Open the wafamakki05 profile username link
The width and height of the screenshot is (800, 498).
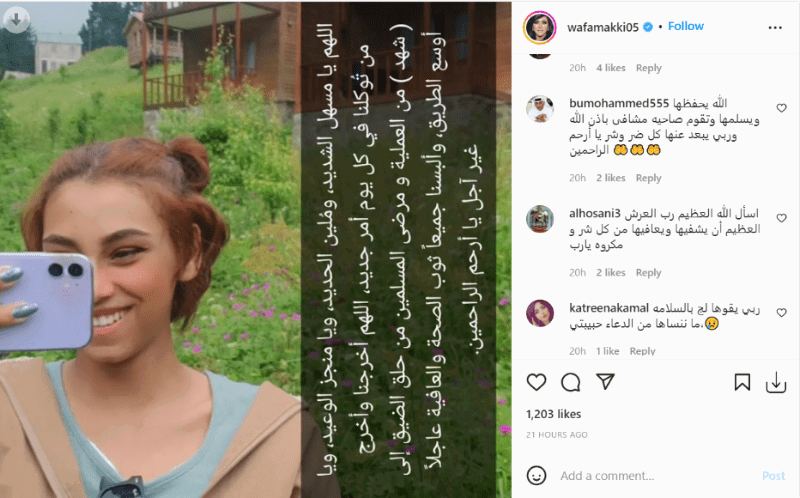pos(603,27)
